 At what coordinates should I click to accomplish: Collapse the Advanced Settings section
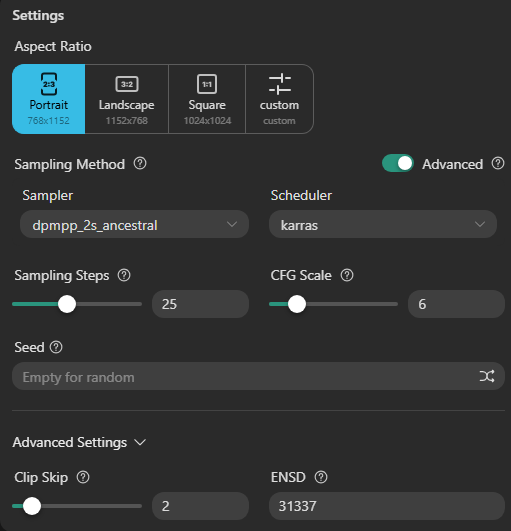click(79, 442)
